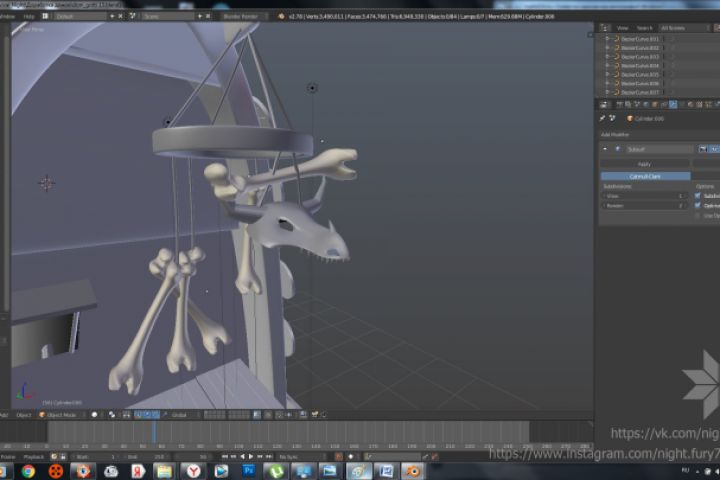Image resolution: width=720 pixels, height=480 pixels.
Task: Open the 3D view Object menu
Action: [x=23, y=415]
